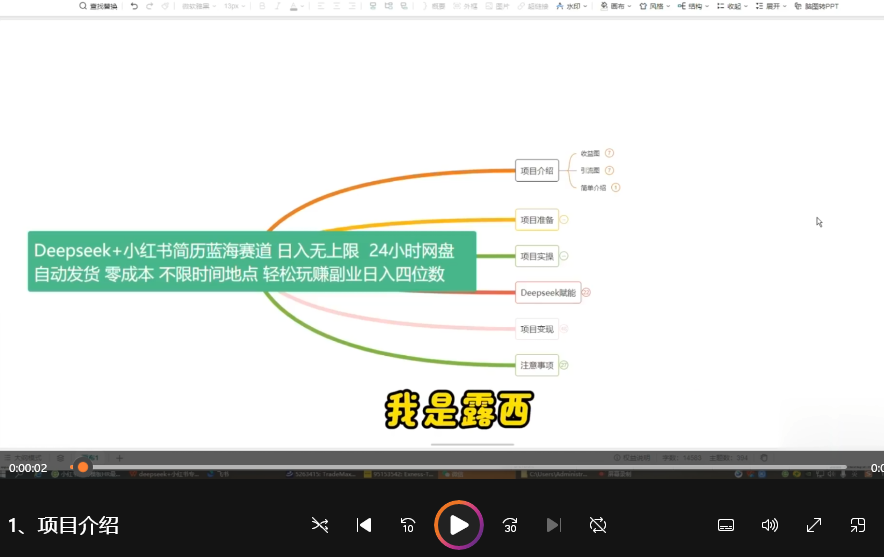Select the 项目变现 node
884x557 pixels.
point(537,329)
